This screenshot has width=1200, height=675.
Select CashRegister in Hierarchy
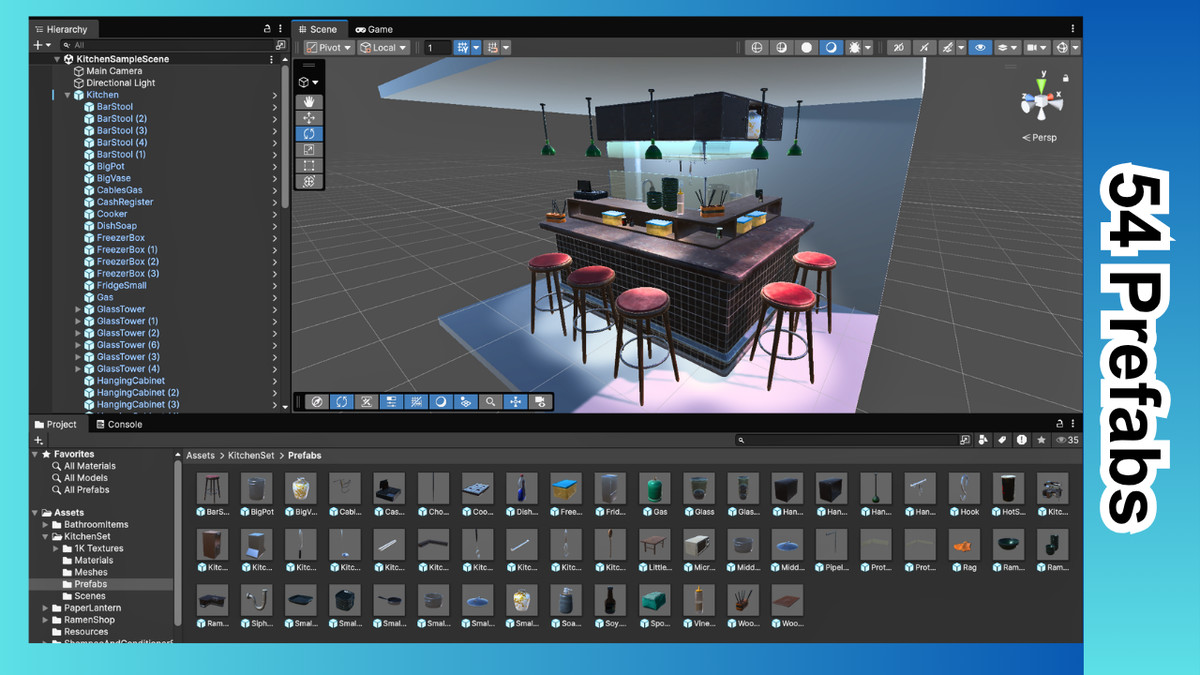[x=125, y=202]
